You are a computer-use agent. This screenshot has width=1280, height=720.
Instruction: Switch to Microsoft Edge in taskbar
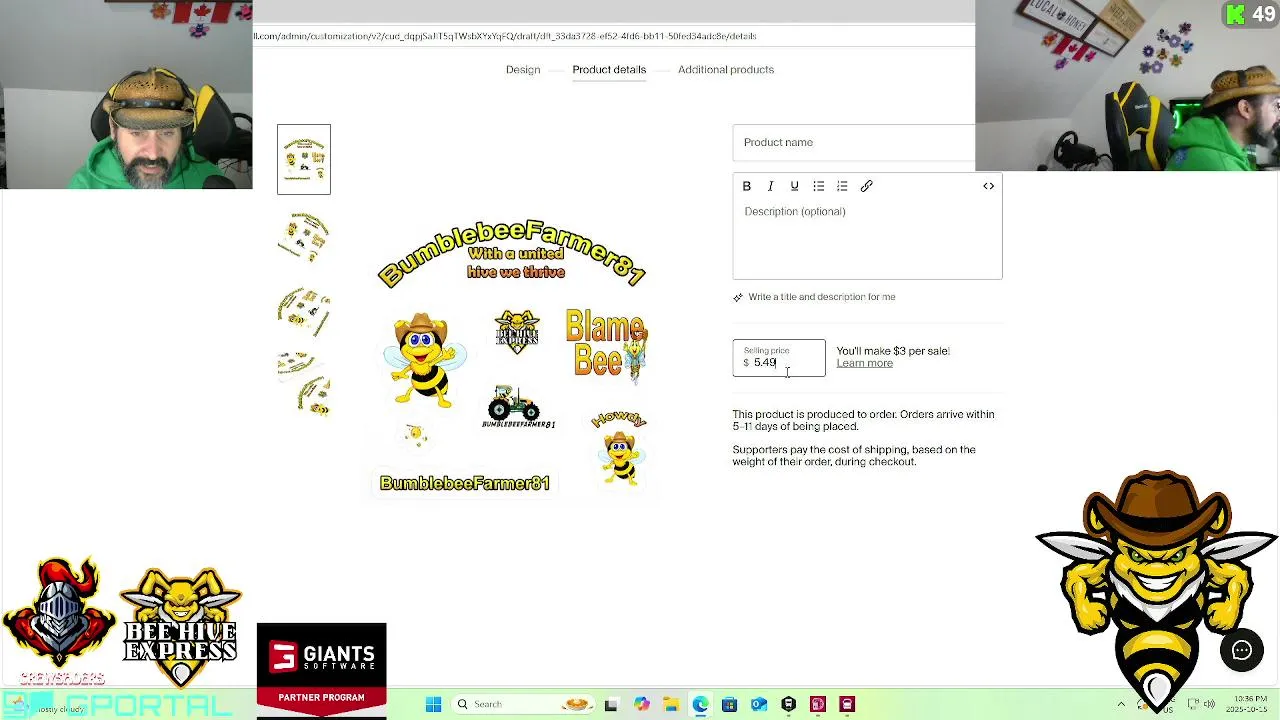click(700, 704)
